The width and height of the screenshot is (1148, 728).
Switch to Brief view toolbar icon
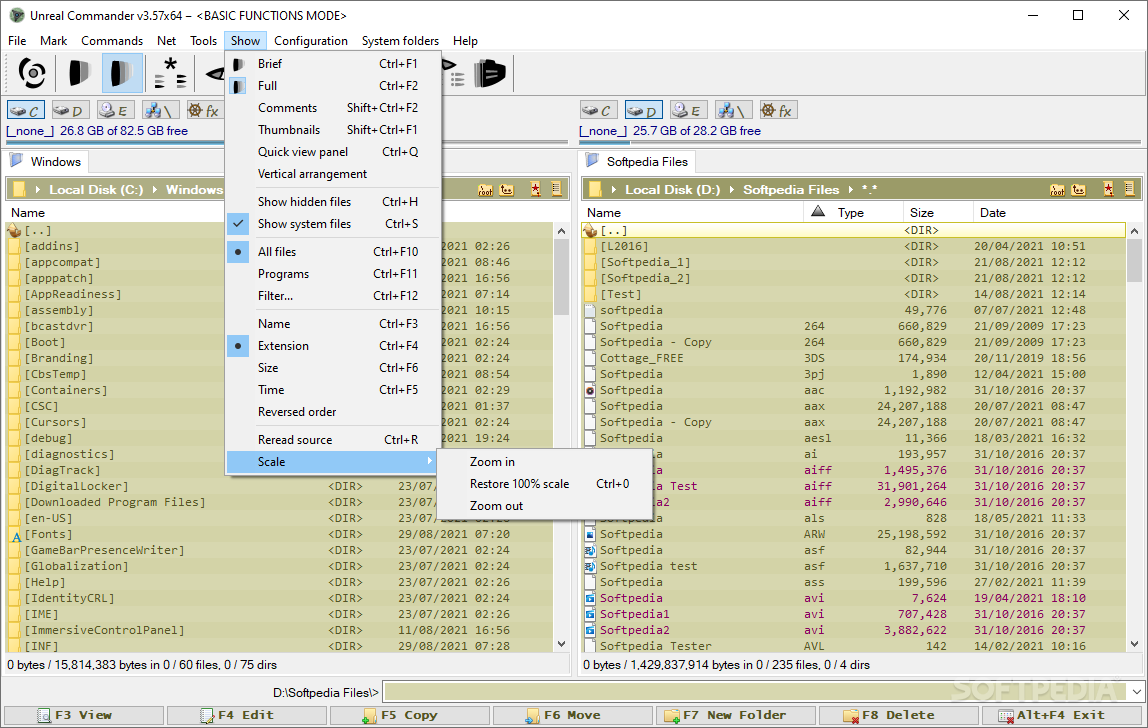click(x=78, y=73)
